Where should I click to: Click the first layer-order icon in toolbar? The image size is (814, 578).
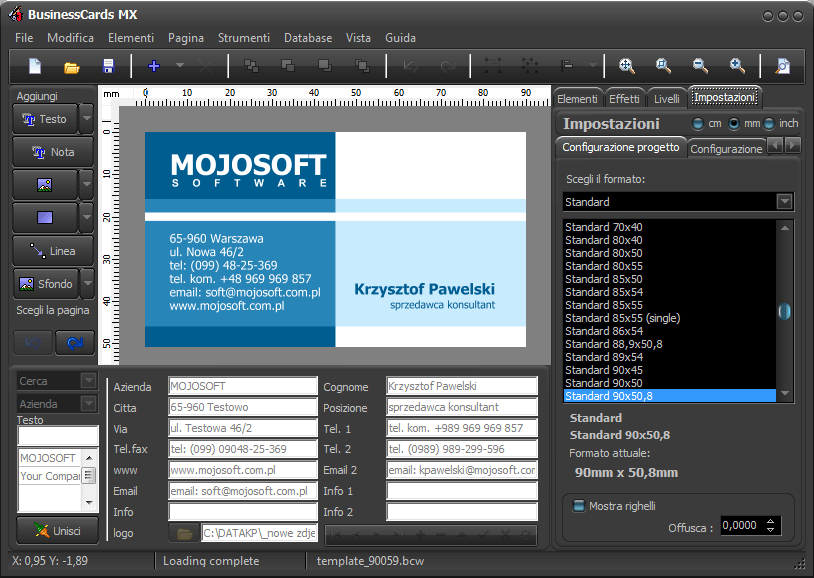(x=251, y=66)
